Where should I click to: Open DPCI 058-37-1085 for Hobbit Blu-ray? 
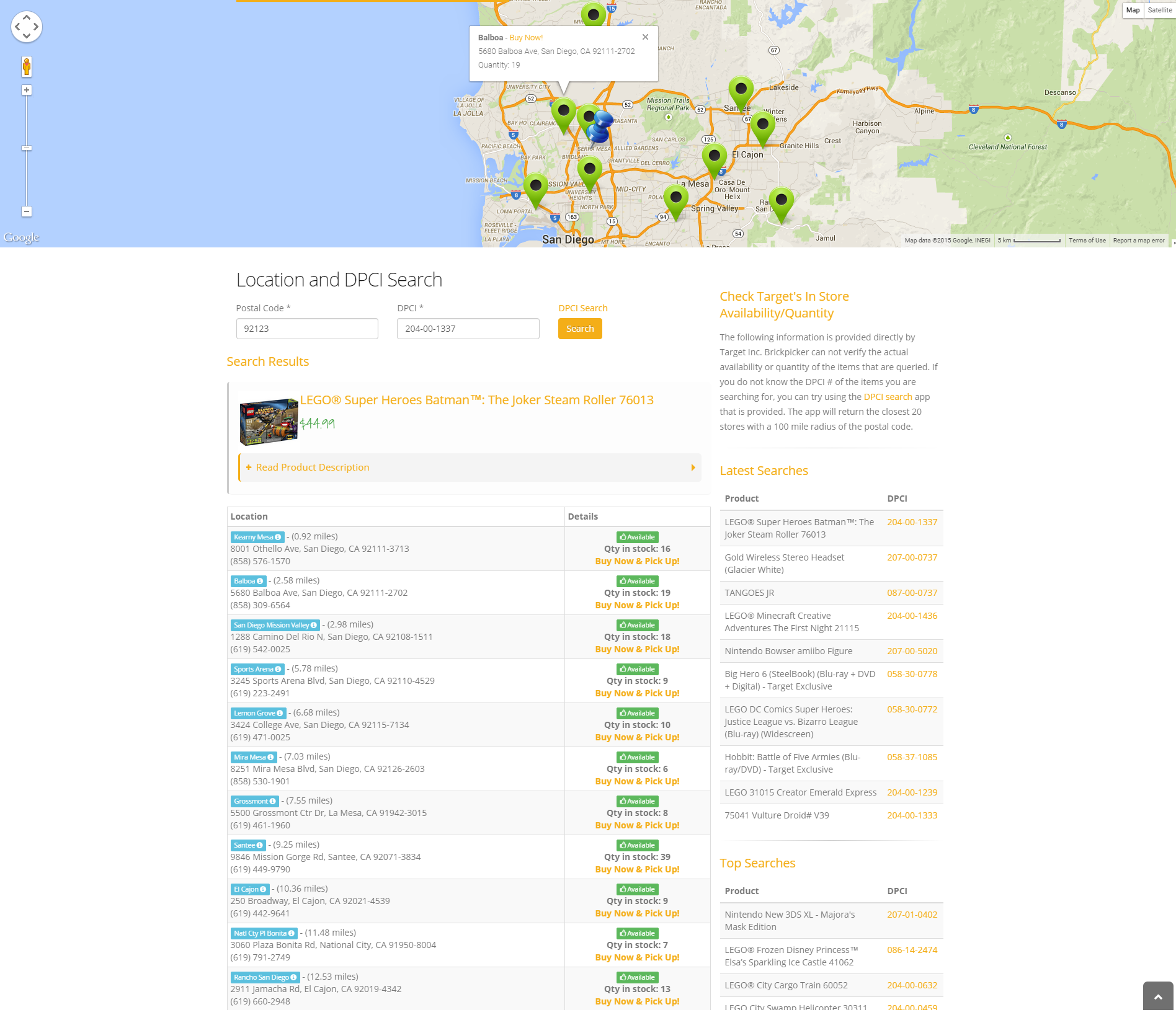point(912,757)
